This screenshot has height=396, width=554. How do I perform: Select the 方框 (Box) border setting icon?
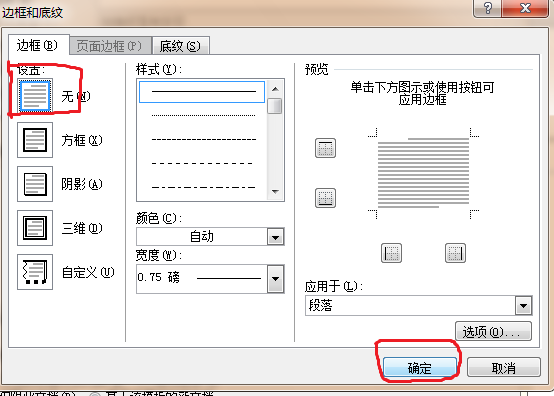pos(35,140)
